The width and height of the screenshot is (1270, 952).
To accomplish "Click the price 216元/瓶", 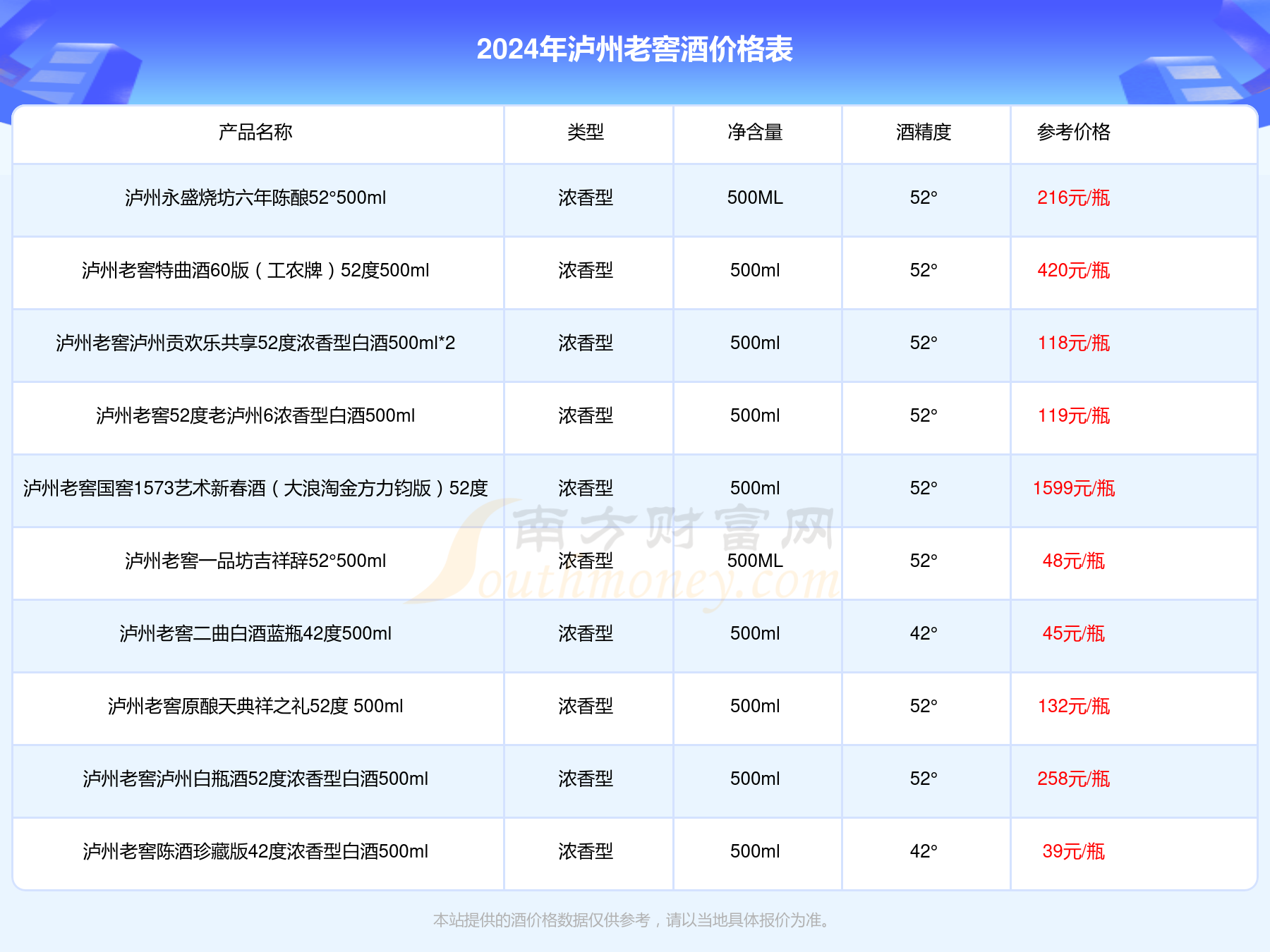I will click(x=1074, y=198).
